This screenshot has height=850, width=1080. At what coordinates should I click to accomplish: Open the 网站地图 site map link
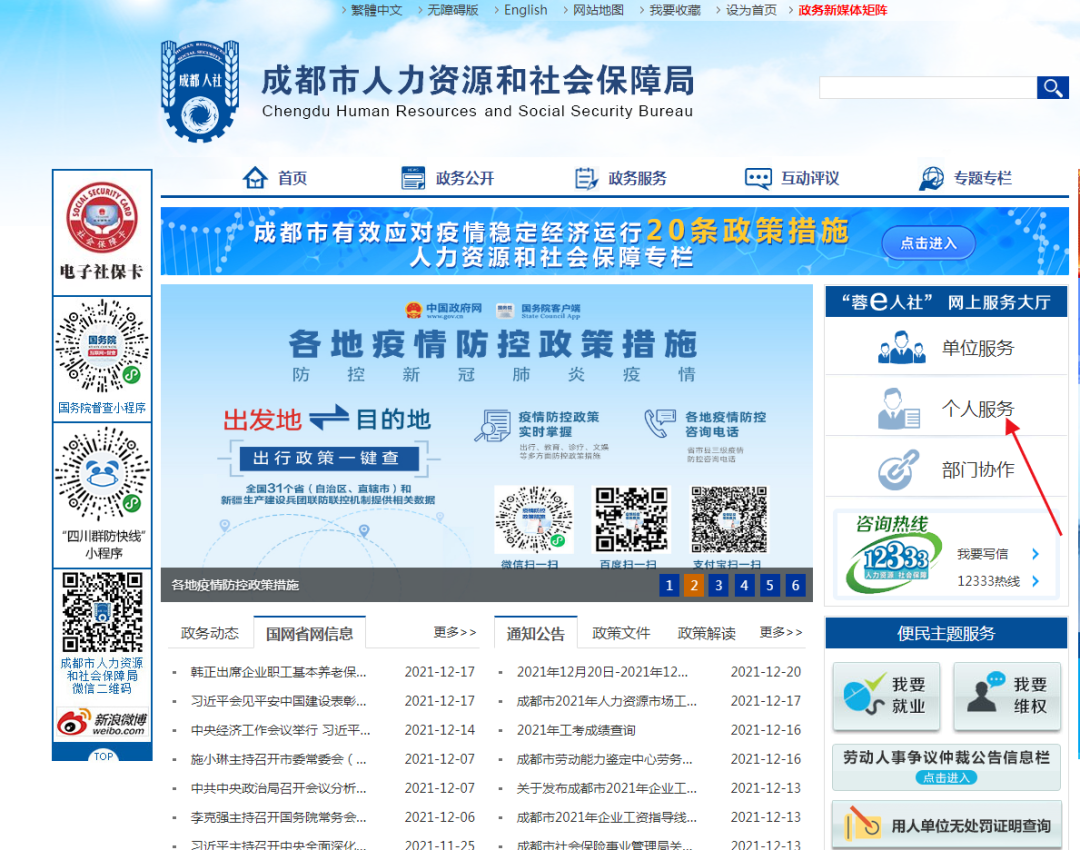pos(598,10)
